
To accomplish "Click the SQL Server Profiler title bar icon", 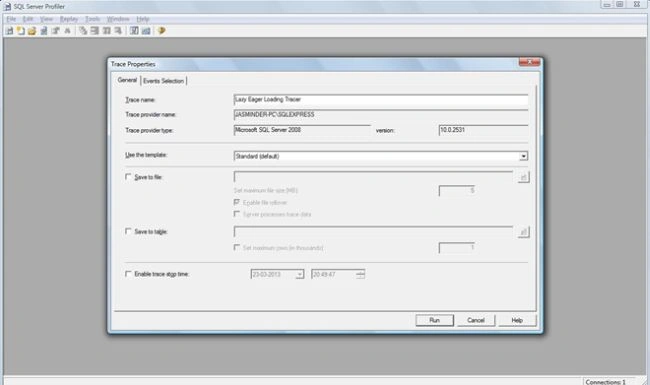I will [7, 7].
